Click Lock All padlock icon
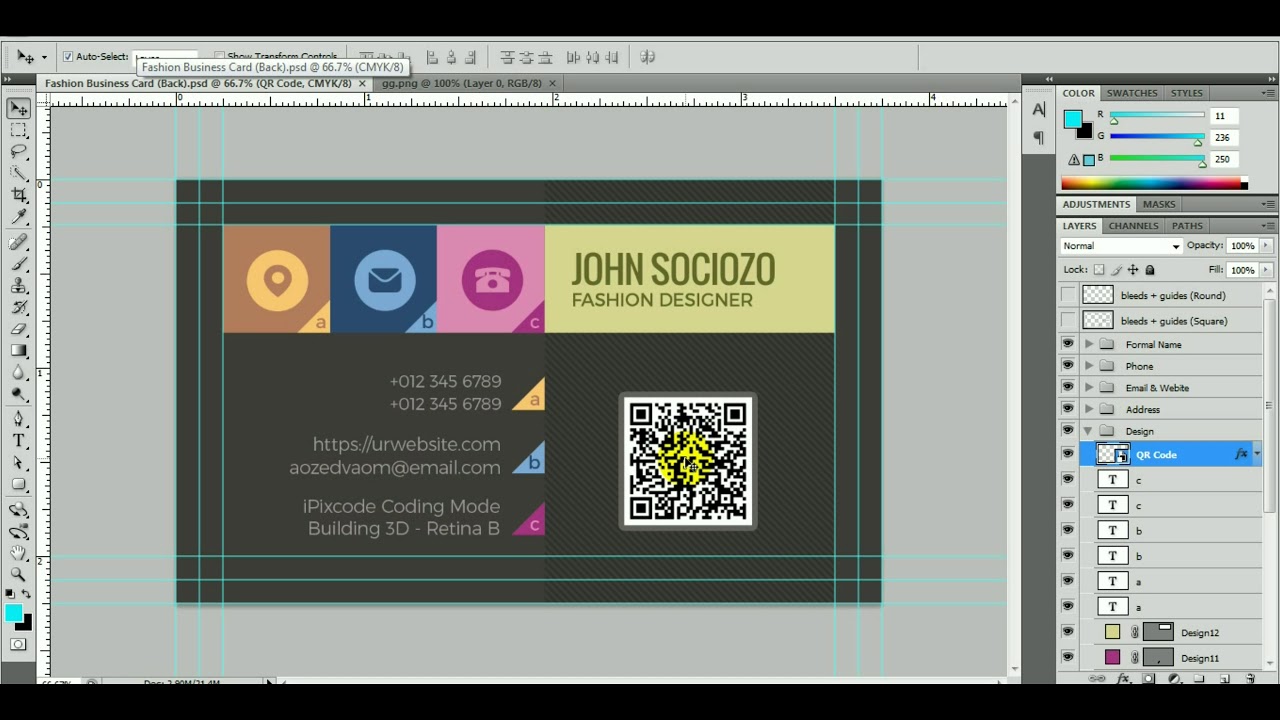The image size is (1280, 720). [x=1150, y=270]
